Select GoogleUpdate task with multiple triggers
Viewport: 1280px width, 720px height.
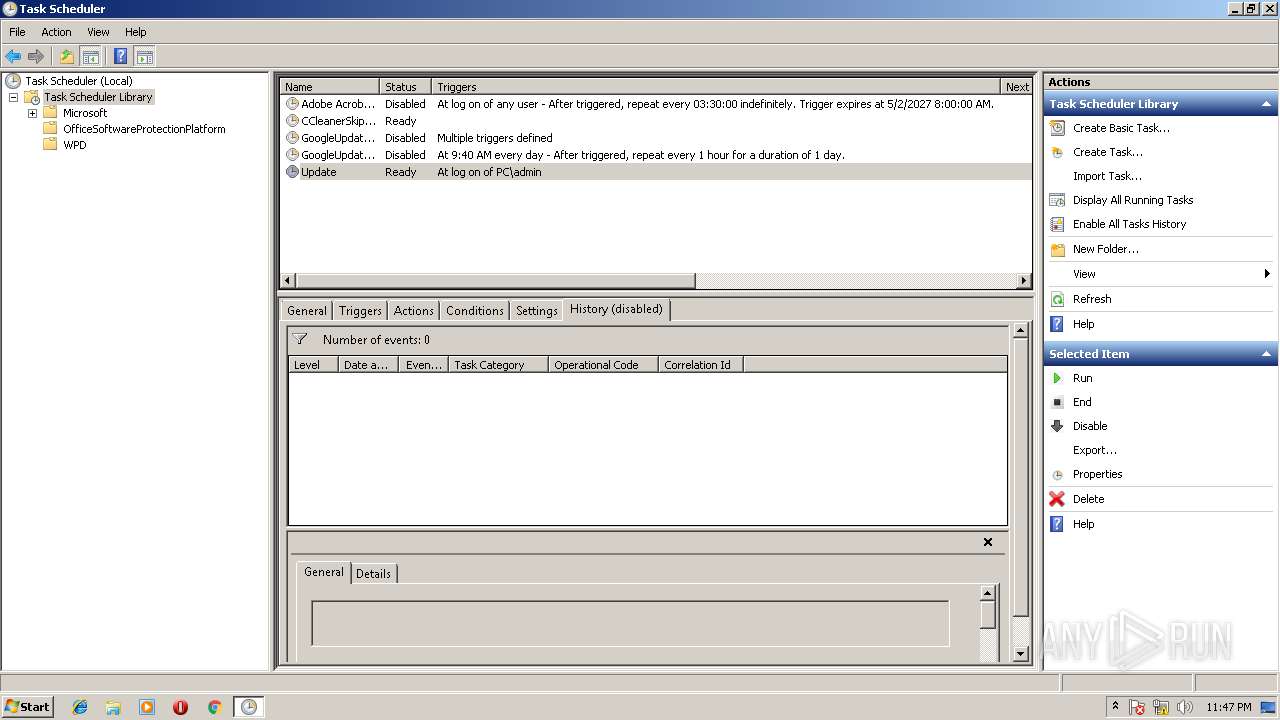pos(656,138)
